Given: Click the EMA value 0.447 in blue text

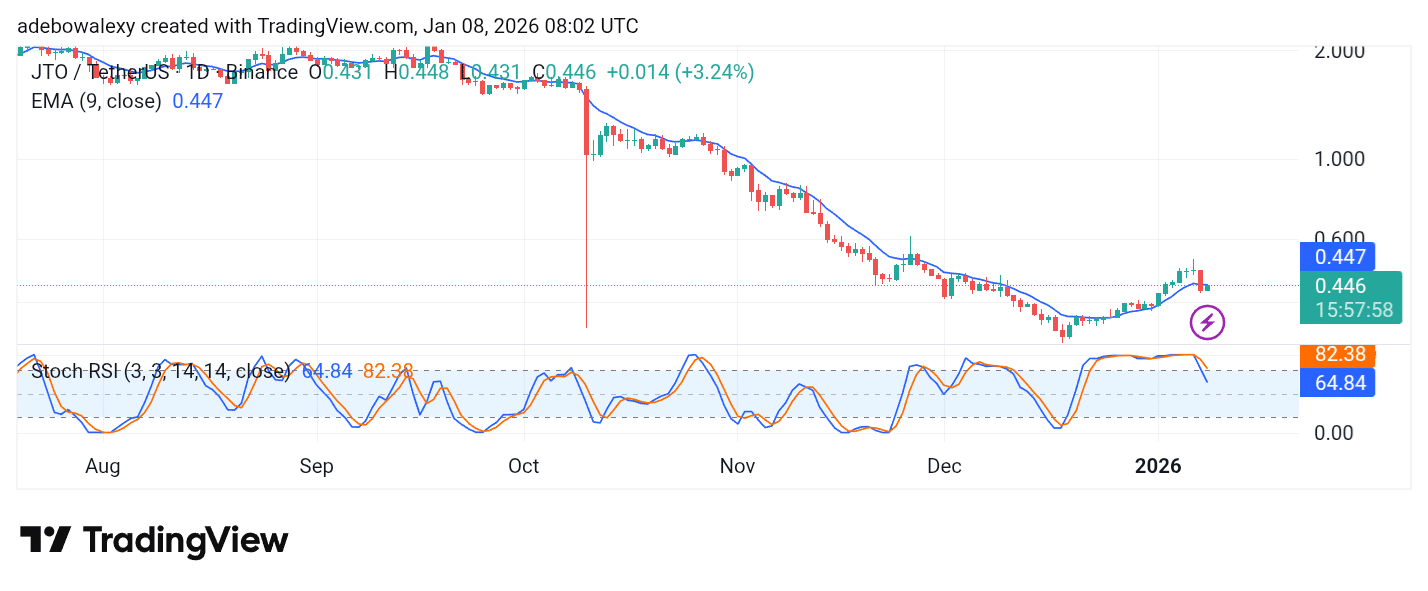Looking at the screenshot, I should tap(197, 101).
